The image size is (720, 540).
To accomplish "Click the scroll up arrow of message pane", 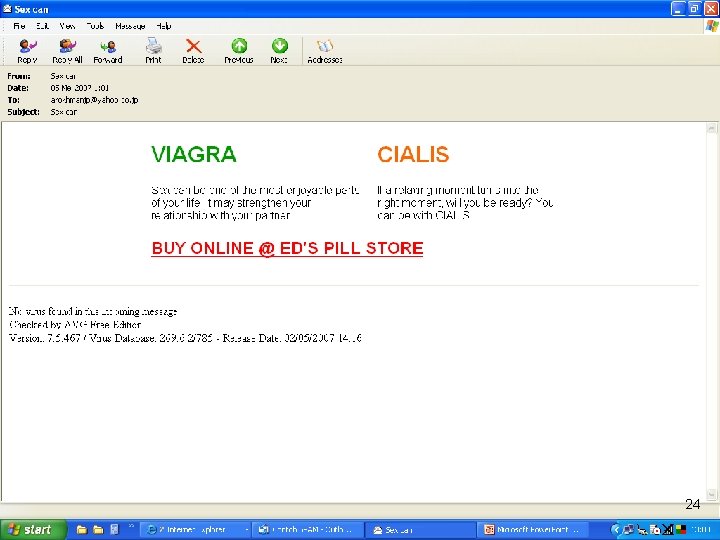I will point(711,128).
